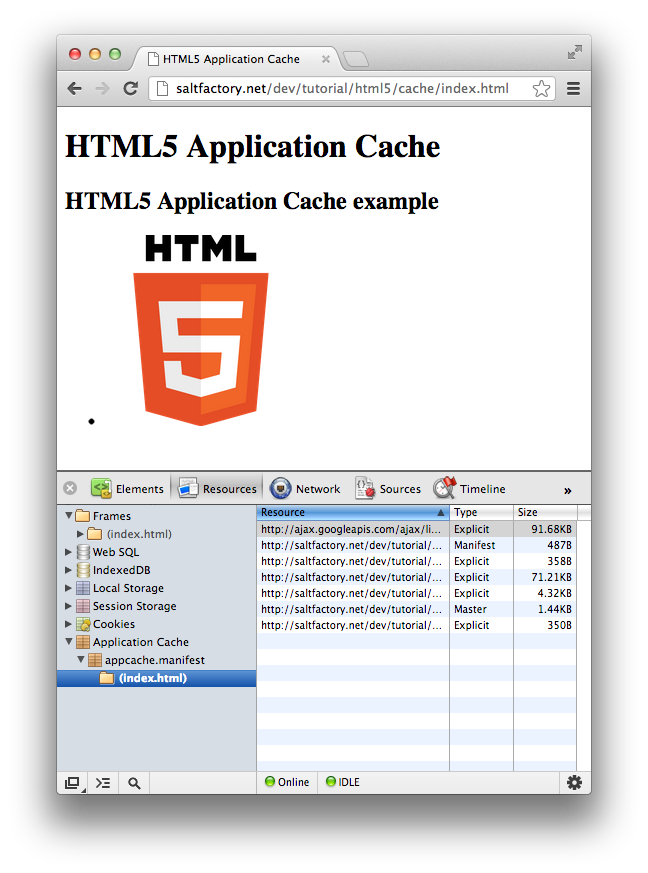
Task: Go back with the browser back arrow
Action: point(75,89)
